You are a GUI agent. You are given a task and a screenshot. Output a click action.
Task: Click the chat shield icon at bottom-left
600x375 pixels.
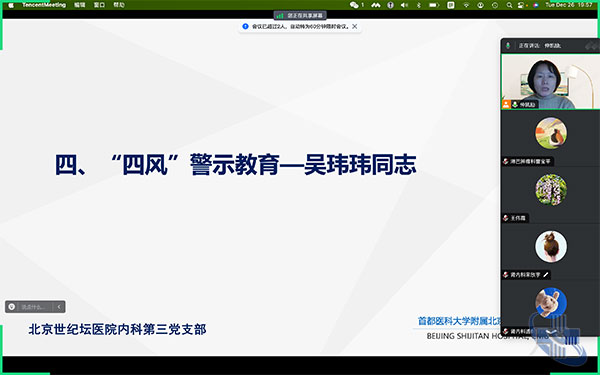tap(12, 307)
